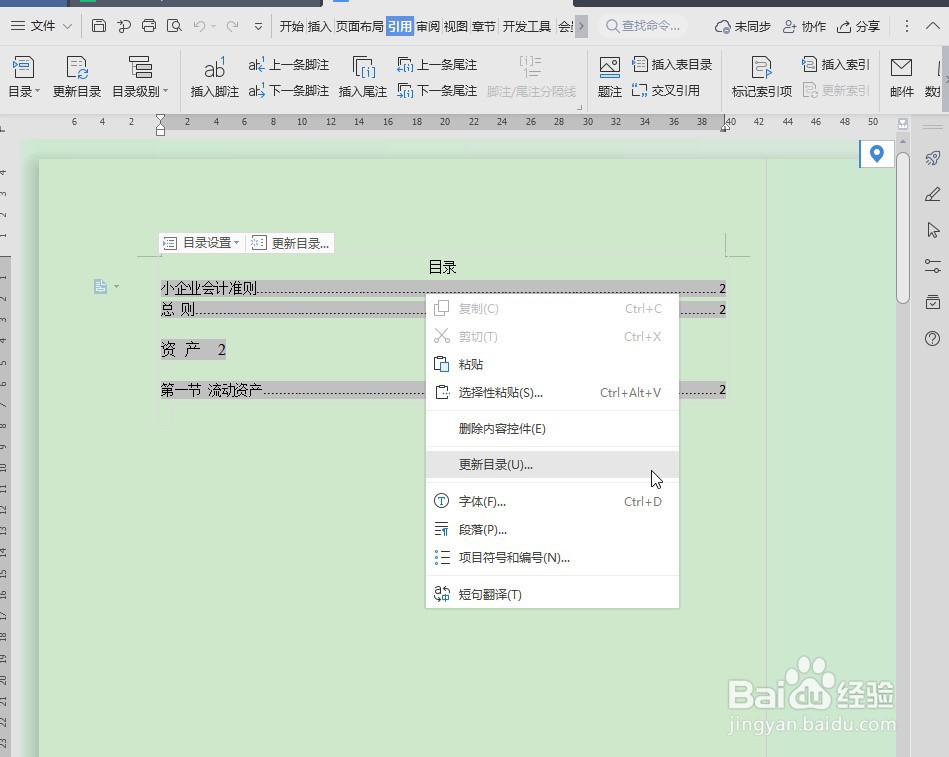Switch to the 审阅 ribbon tab

coord(427,27)
